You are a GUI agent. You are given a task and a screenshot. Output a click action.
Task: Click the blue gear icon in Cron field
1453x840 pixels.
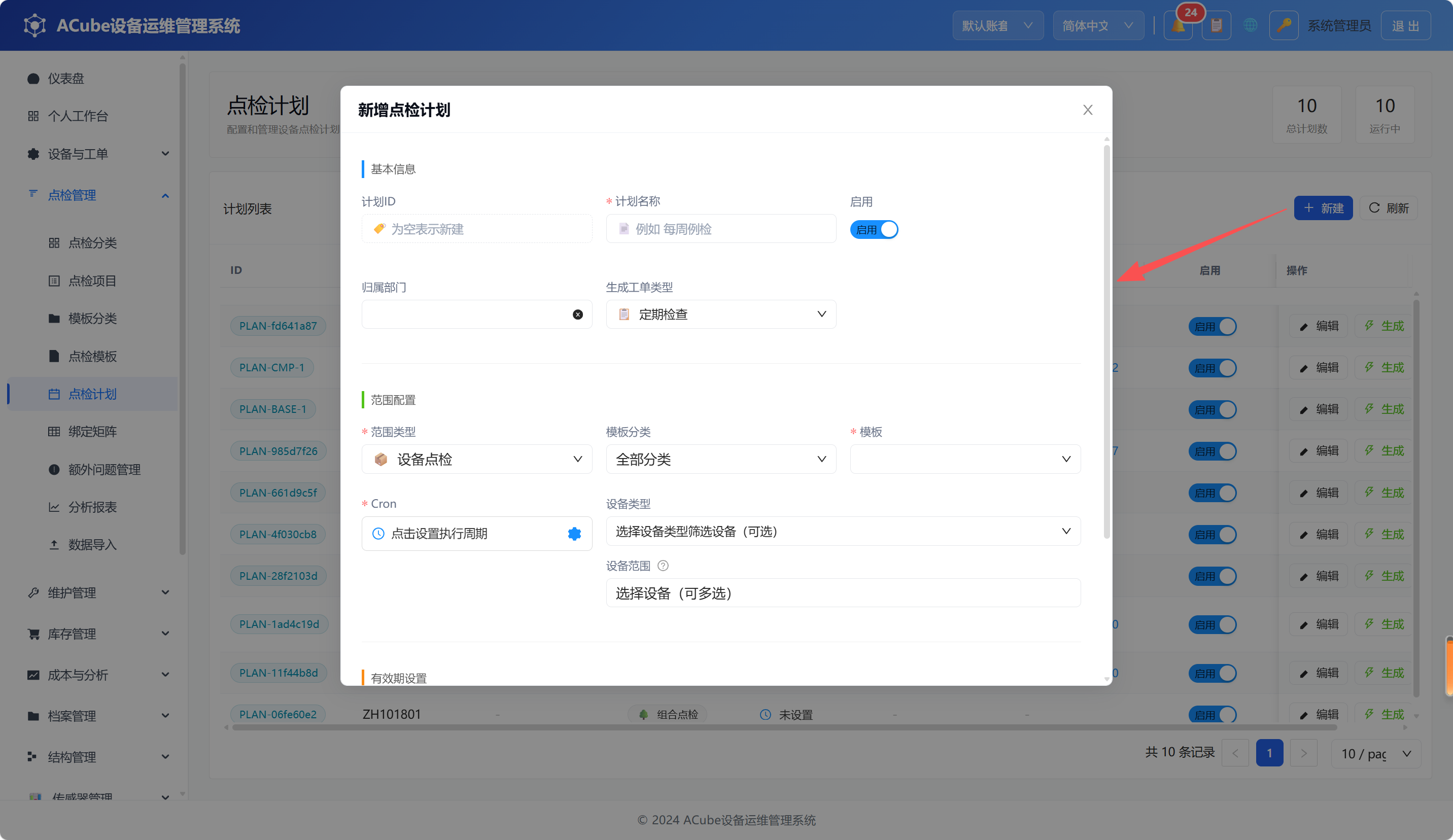[574, 533]
